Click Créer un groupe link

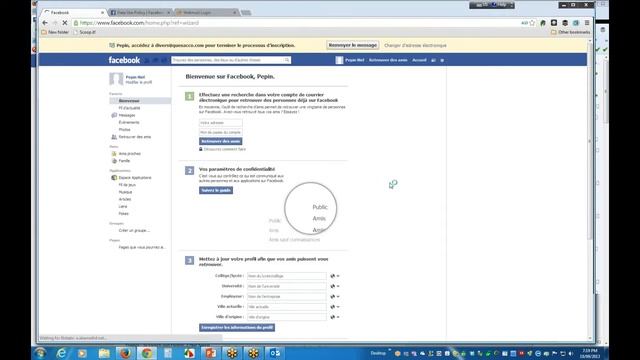[x=134, y=231]
